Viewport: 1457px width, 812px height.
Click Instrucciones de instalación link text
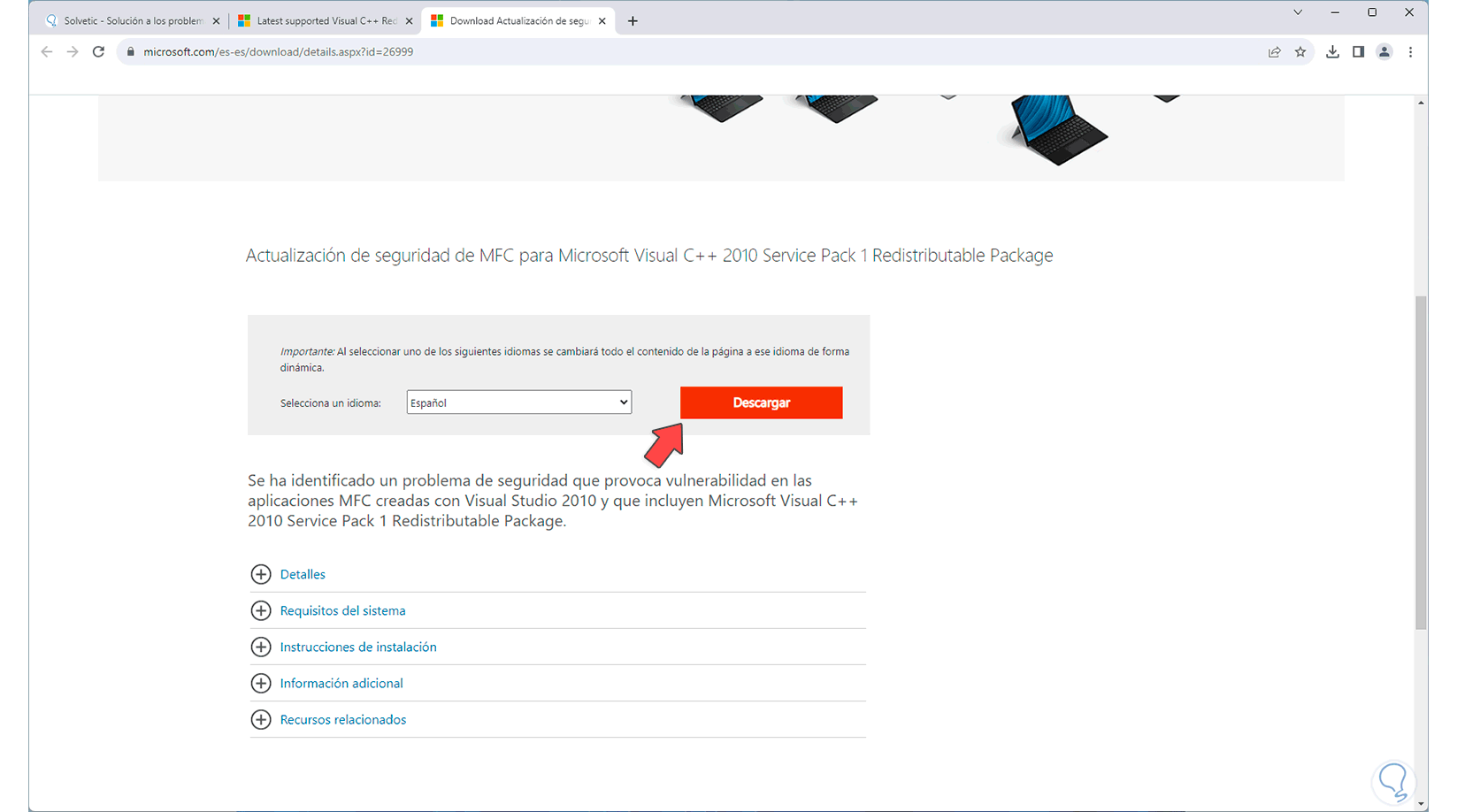point(358,647)
